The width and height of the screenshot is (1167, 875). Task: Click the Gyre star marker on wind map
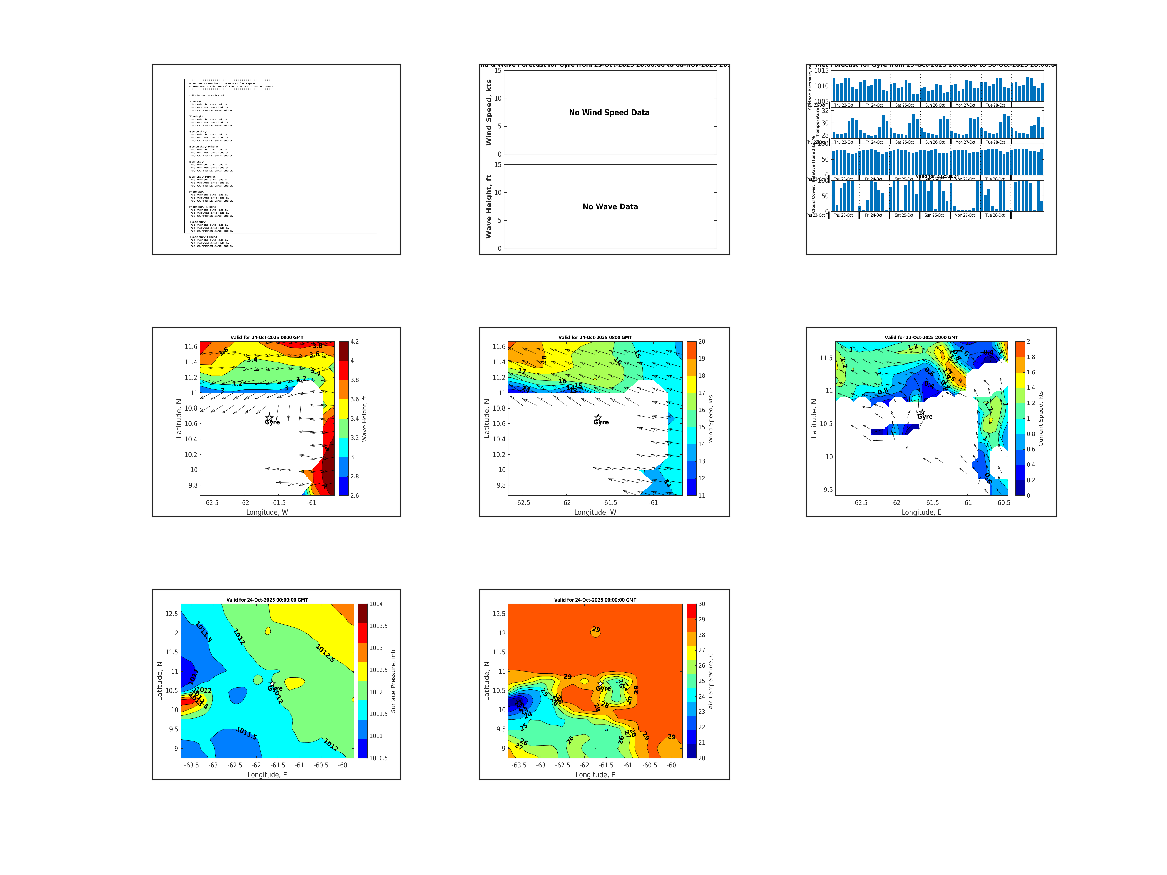coord(598,416)
